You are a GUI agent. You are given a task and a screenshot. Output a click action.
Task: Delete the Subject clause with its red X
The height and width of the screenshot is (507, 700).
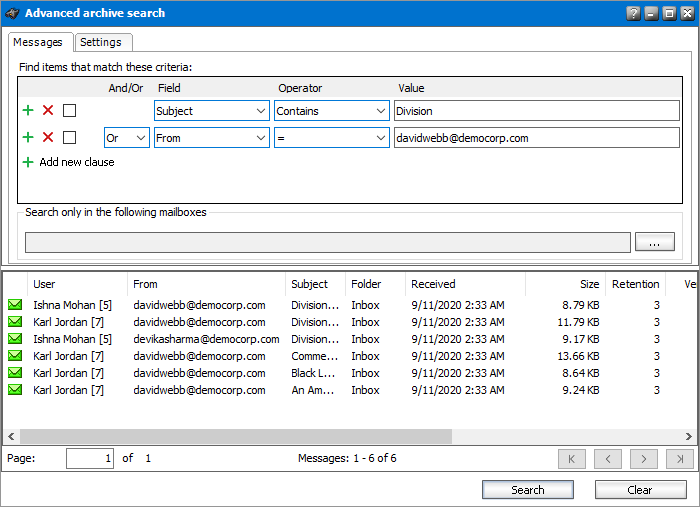point(48,111)
